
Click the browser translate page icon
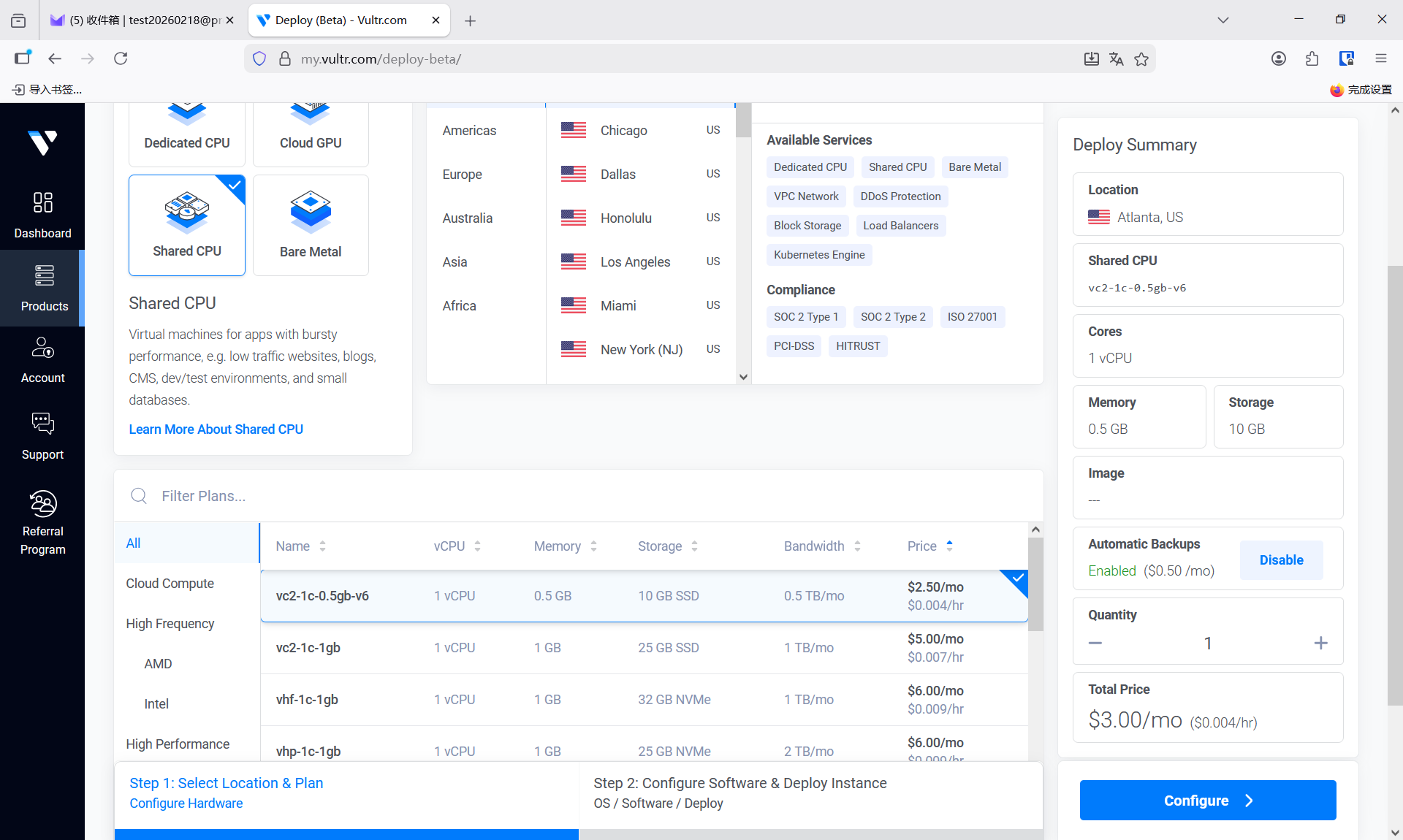point(1116,59)
